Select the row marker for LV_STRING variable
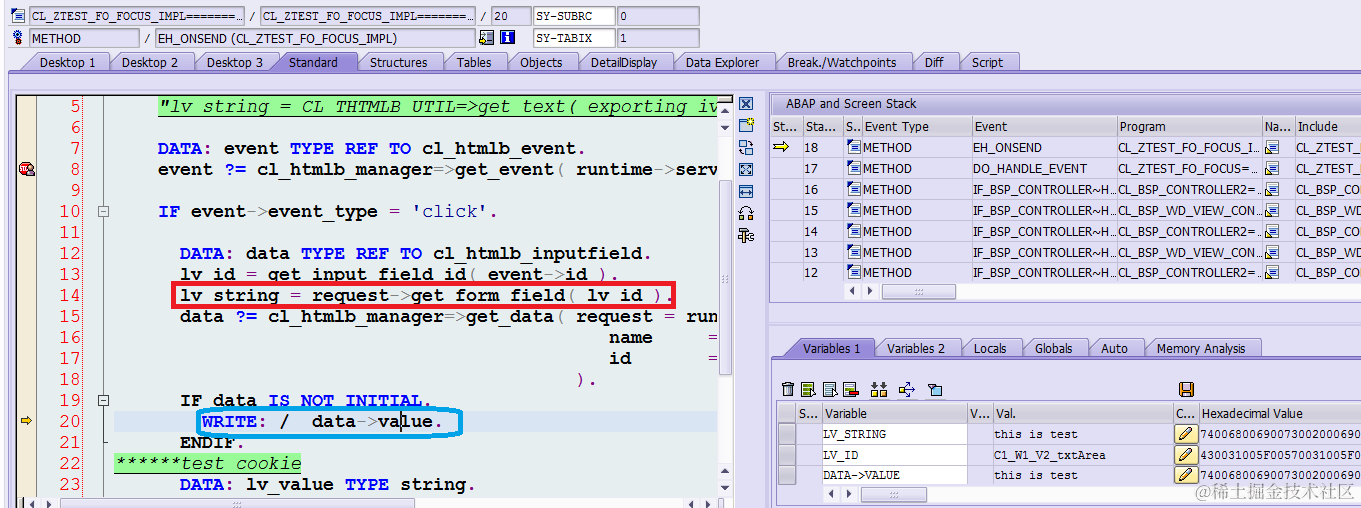 [787, 434]
